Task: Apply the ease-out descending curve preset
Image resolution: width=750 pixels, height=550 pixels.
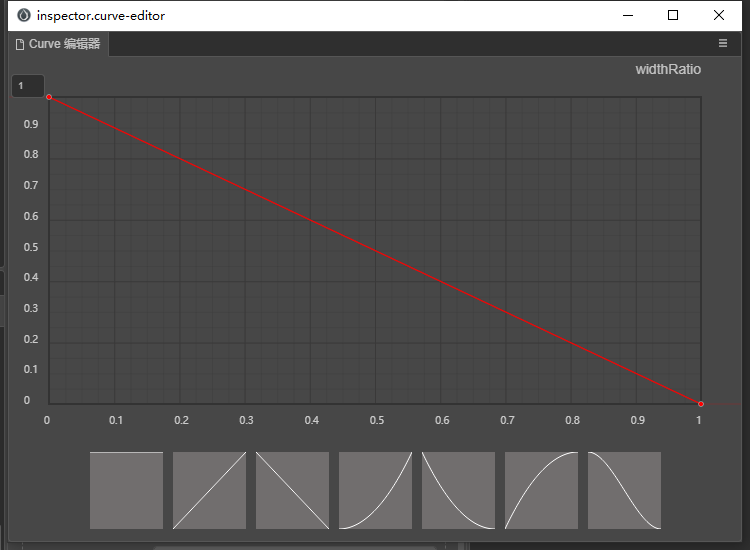Action: [x=458, y=490]
